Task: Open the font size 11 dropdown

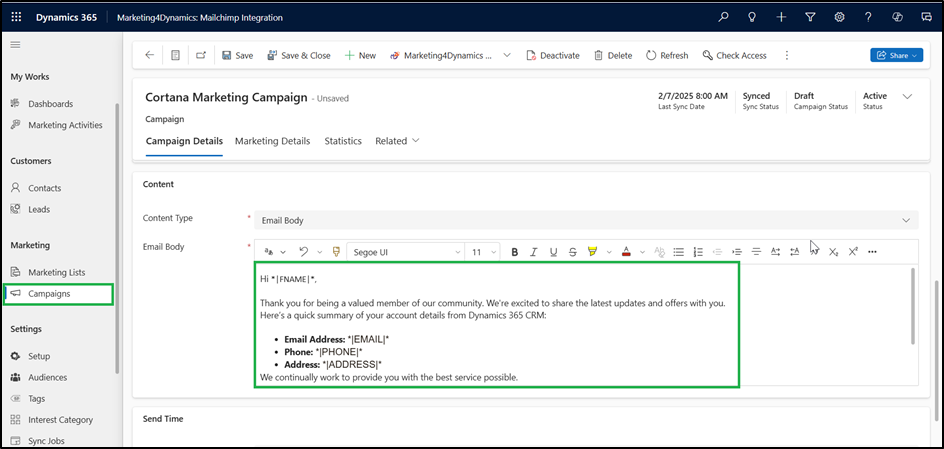Action: coord(482,252)
